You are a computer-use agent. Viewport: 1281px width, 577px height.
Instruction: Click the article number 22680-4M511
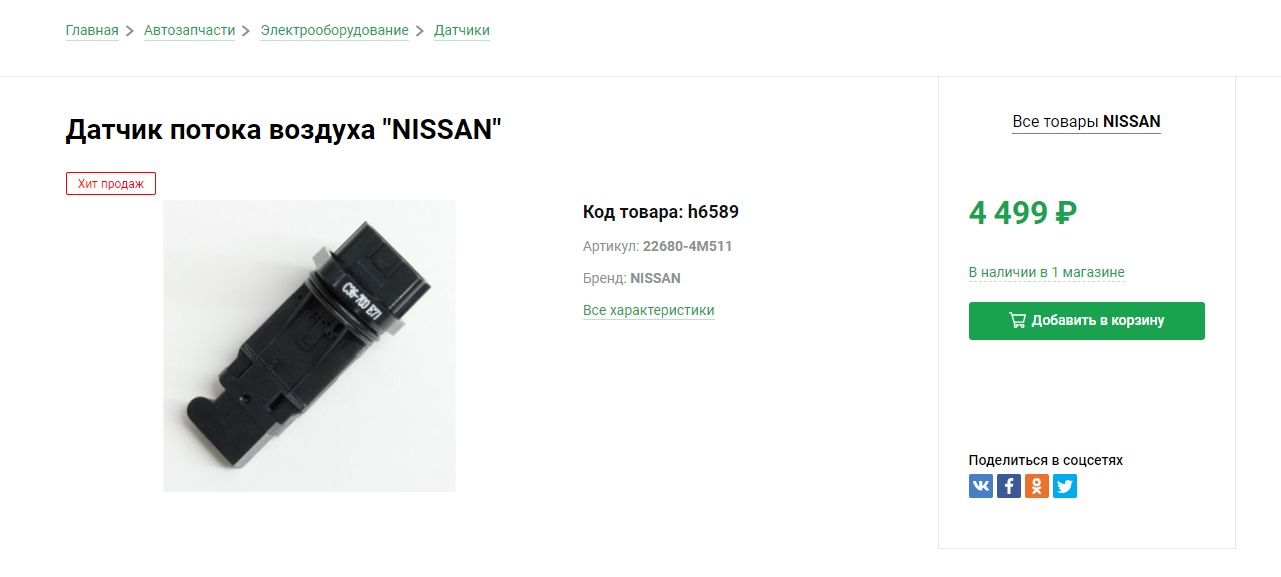point(687,246)
